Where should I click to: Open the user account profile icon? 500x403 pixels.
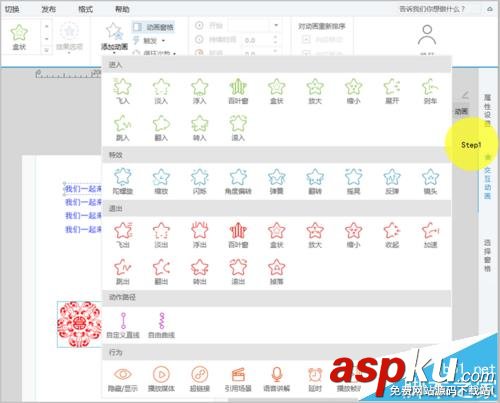[427, 35]
